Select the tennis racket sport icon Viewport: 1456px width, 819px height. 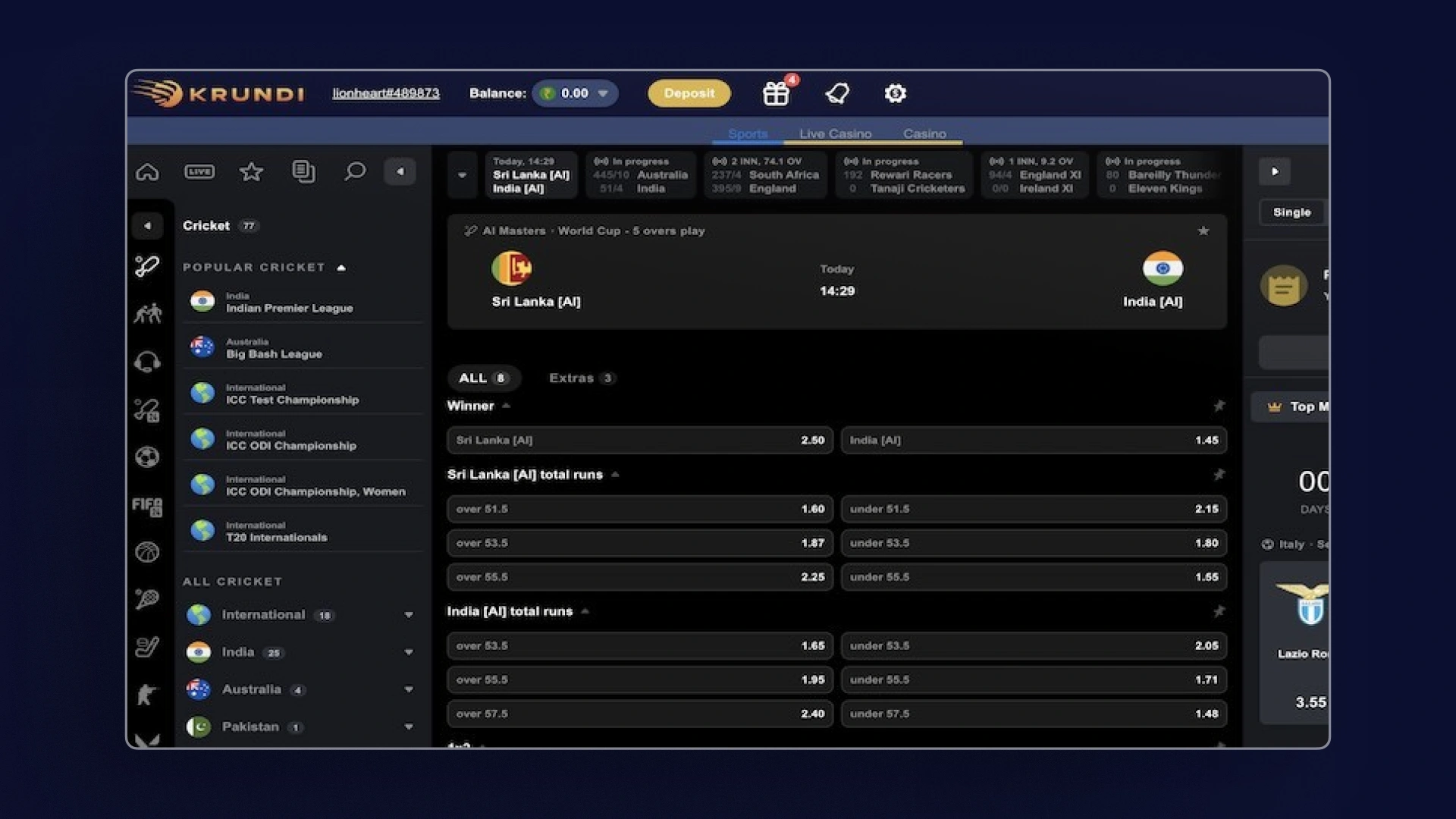[x=147, y=599]
